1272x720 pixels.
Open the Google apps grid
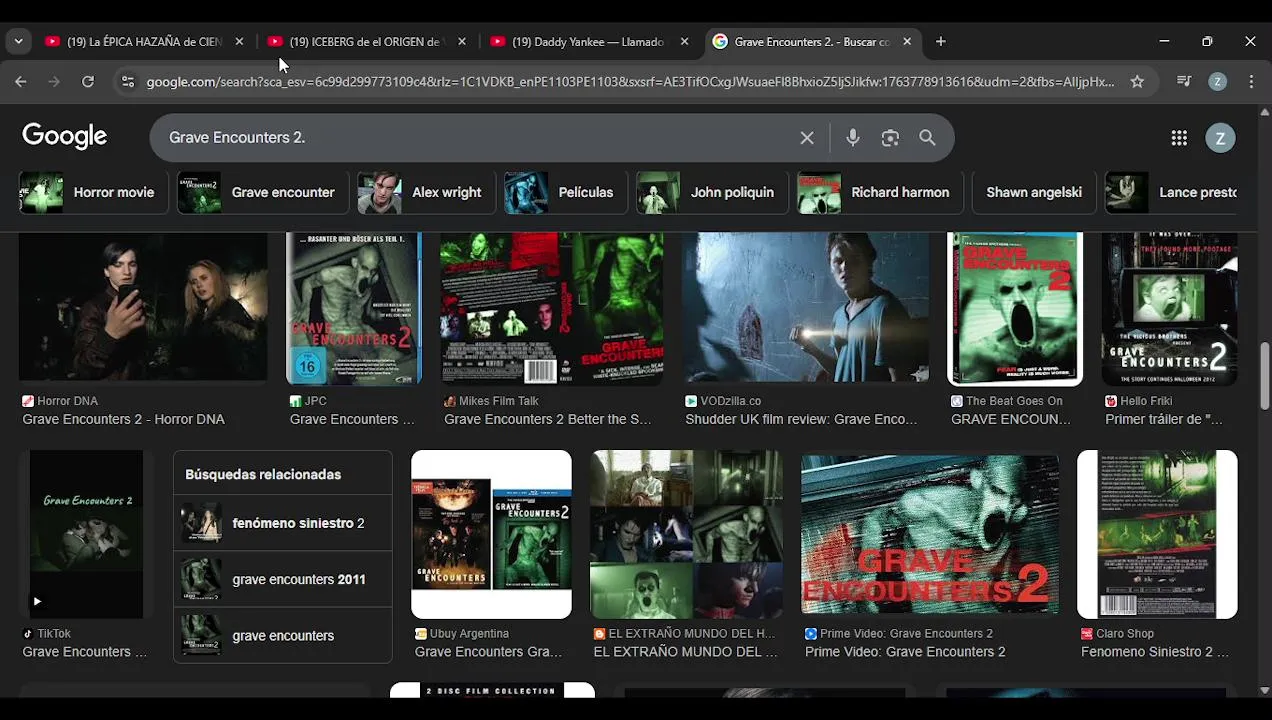(1179, 138)
